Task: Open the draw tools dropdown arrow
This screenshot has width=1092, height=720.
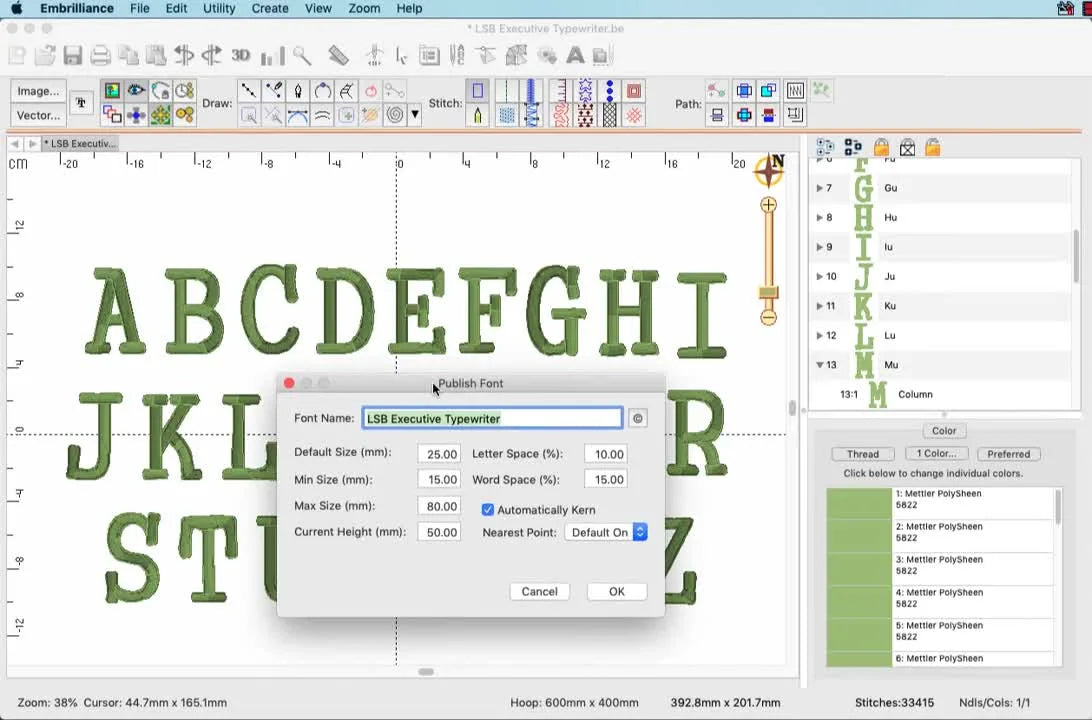Action: tap(415, 114)
